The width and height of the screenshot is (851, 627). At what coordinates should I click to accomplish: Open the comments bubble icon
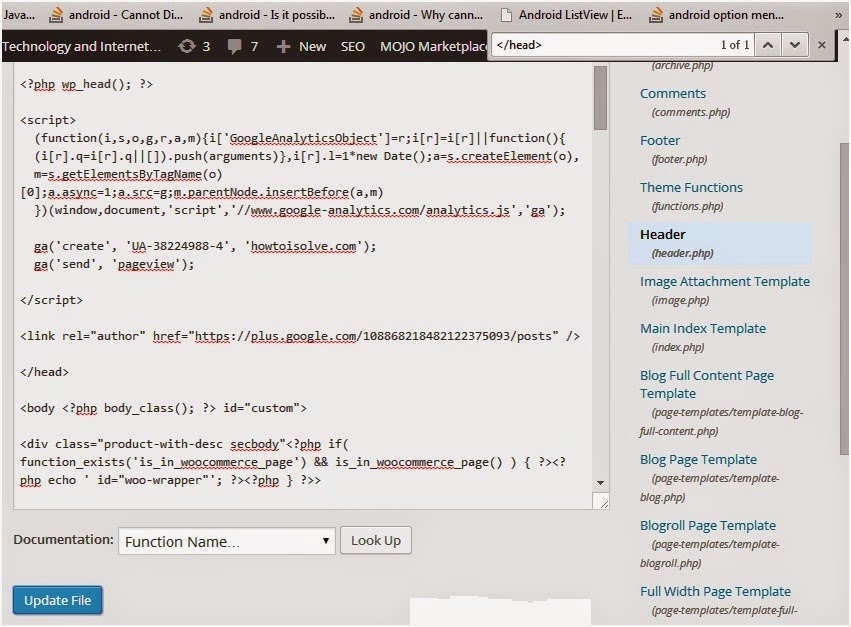click(234, 47)
